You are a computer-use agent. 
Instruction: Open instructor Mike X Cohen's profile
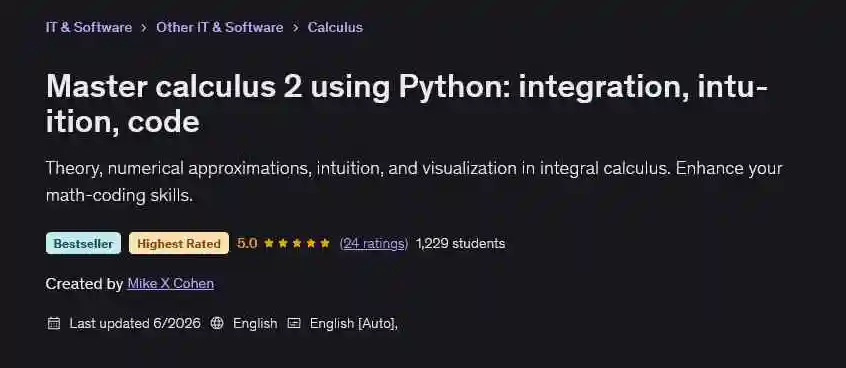tap(170, 284)
